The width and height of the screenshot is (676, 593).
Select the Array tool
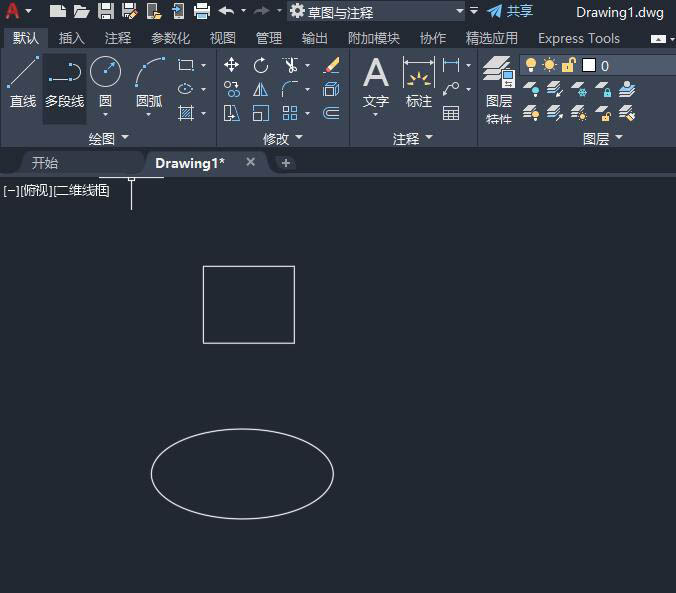290,113
